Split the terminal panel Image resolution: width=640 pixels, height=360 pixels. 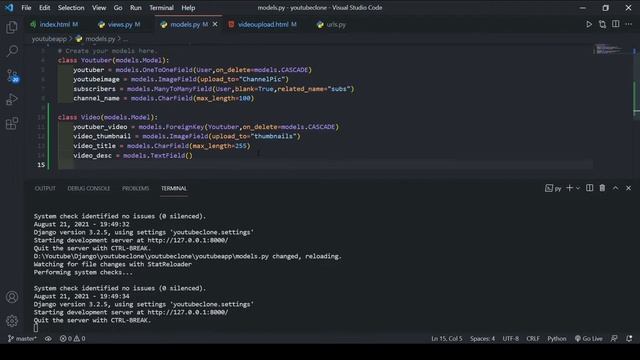tap(589, 188)
